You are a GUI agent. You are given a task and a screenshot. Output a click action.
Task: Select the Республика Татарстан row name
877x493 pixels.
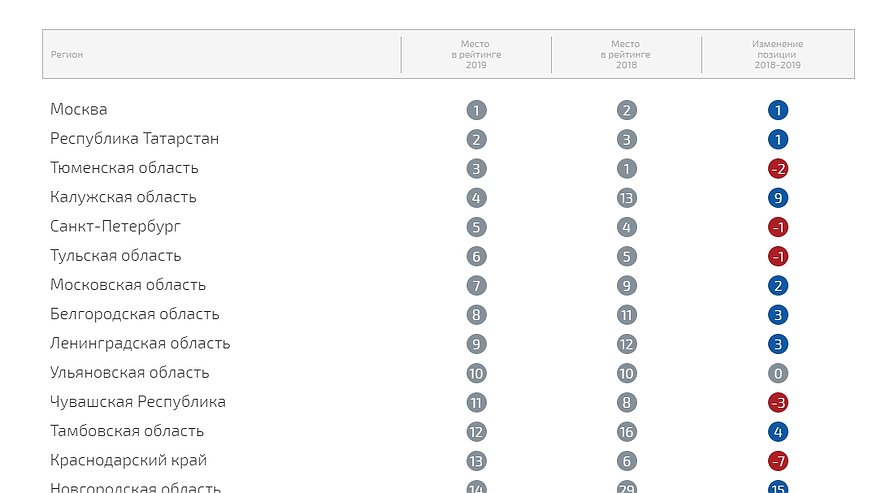coord(134,139)
